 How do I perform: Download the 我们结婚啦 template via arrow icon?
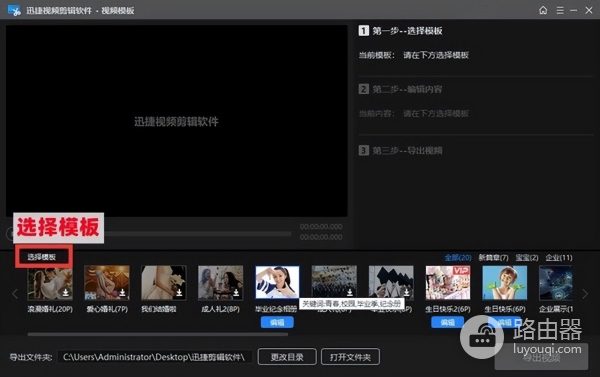pyautogui.click(x=179, y=292)
